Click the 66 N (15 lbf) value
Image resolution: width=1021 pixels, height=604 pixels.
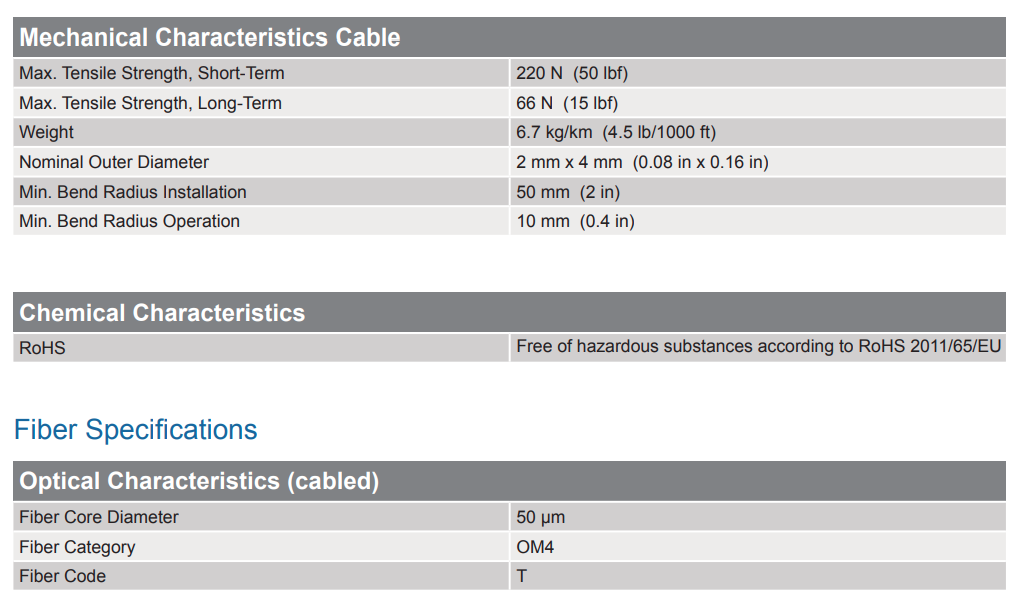[x=567, y=103]
